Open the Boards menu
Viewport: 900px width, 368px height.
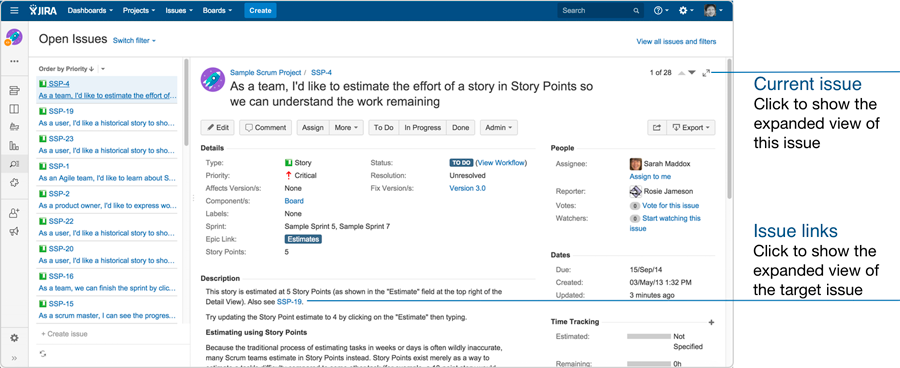218,10
